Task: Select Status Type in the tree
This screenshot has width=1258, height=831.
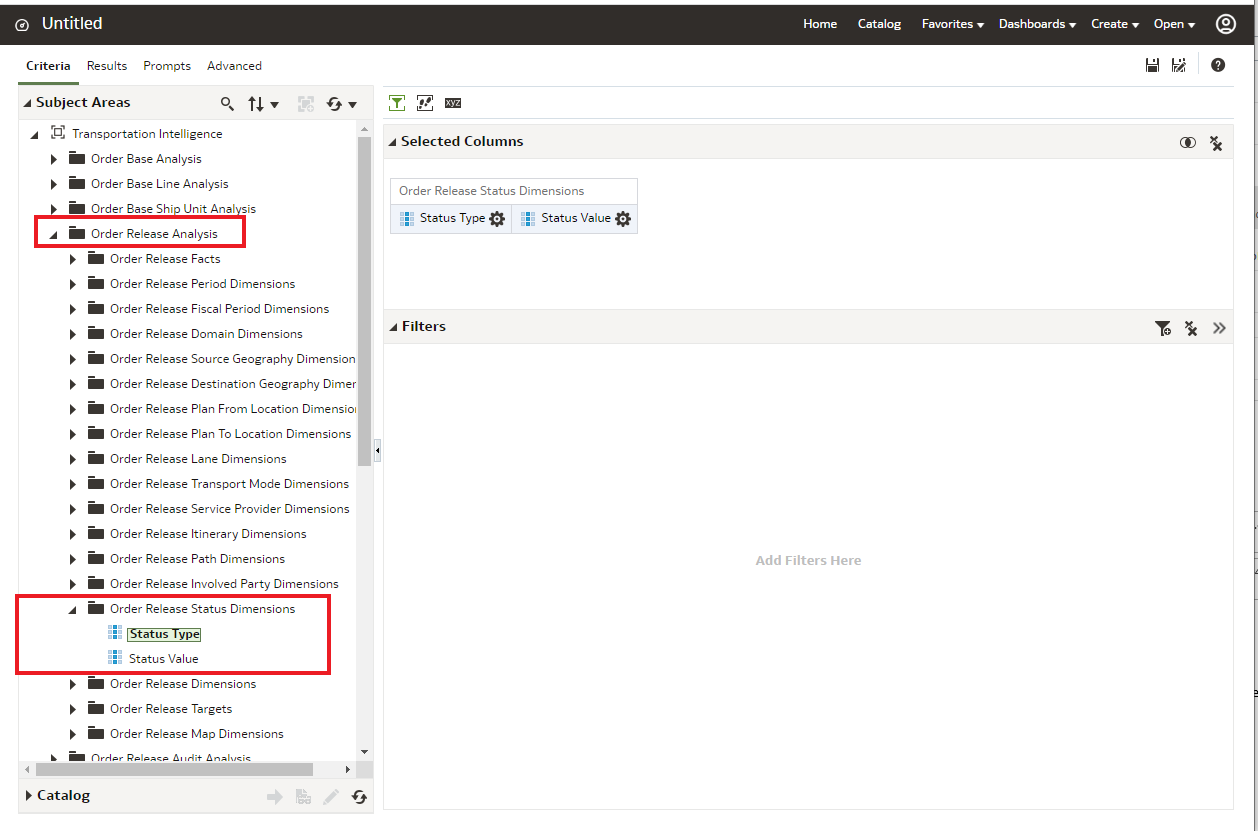Action: [x=164, y=634]
